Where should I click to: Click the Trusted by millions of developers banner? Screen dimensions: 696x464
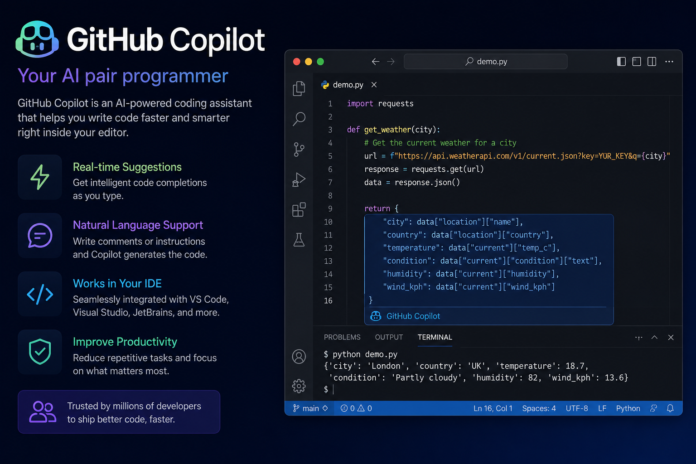[119, 412]
